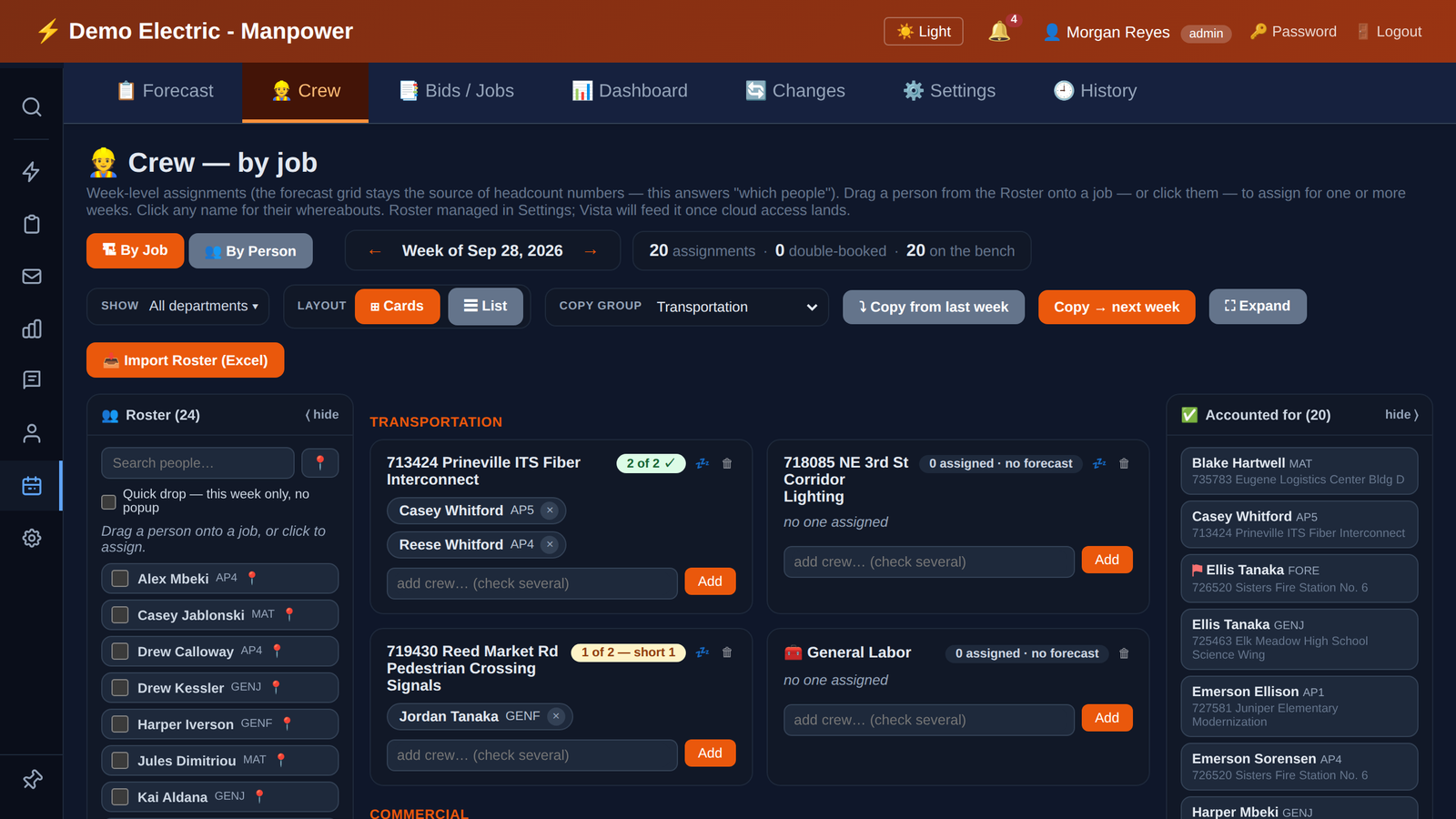Image resolution: width=1456 pixels, height=819 pixels.
Task: Open the Bids / Jobs tab
Action: click(457, 91)
